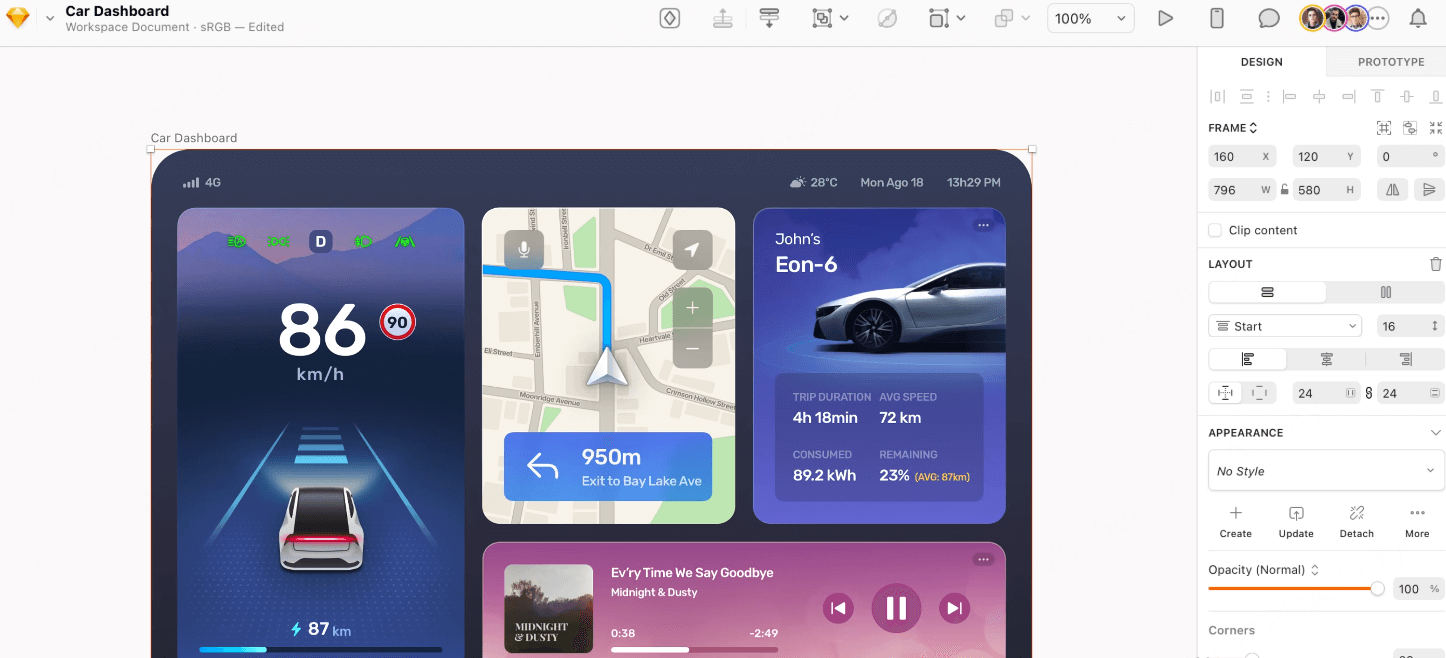Set layout alignment to center
This screenshot has height=658, width=1446.
point(1327,360)
